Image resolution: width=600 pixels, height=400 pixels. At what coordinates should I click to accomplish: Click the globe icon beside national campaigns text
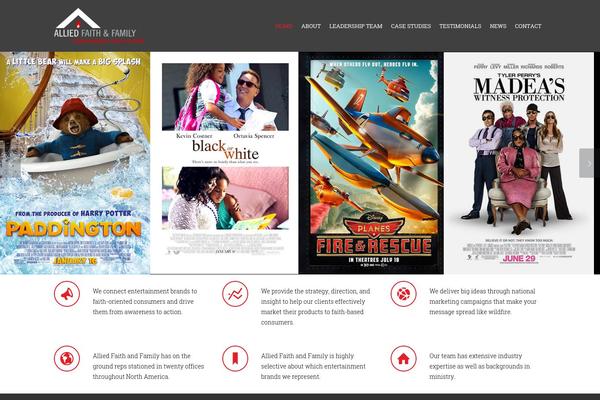point(403,294)
